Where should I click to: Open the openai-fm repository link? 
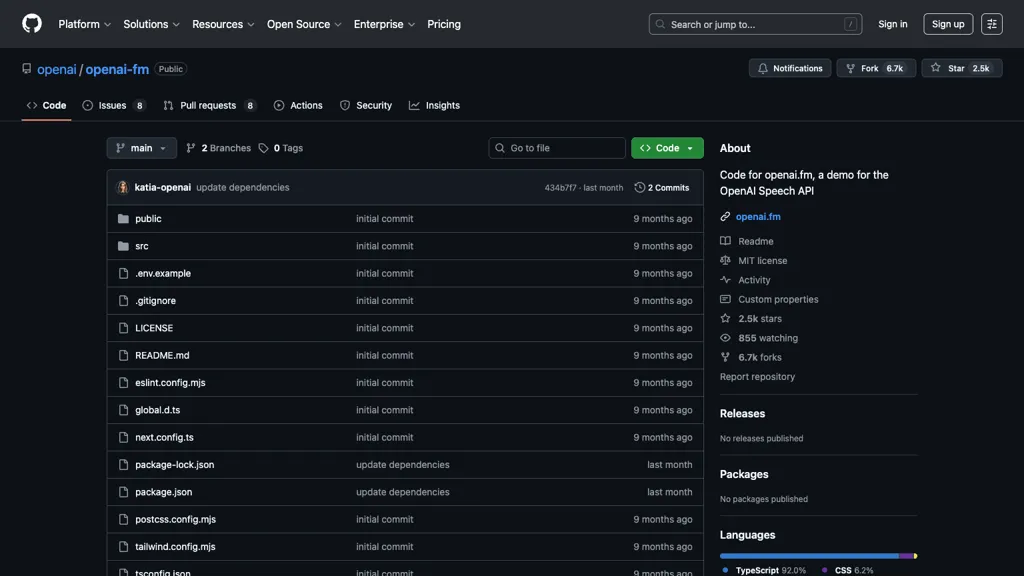[117, 69]
